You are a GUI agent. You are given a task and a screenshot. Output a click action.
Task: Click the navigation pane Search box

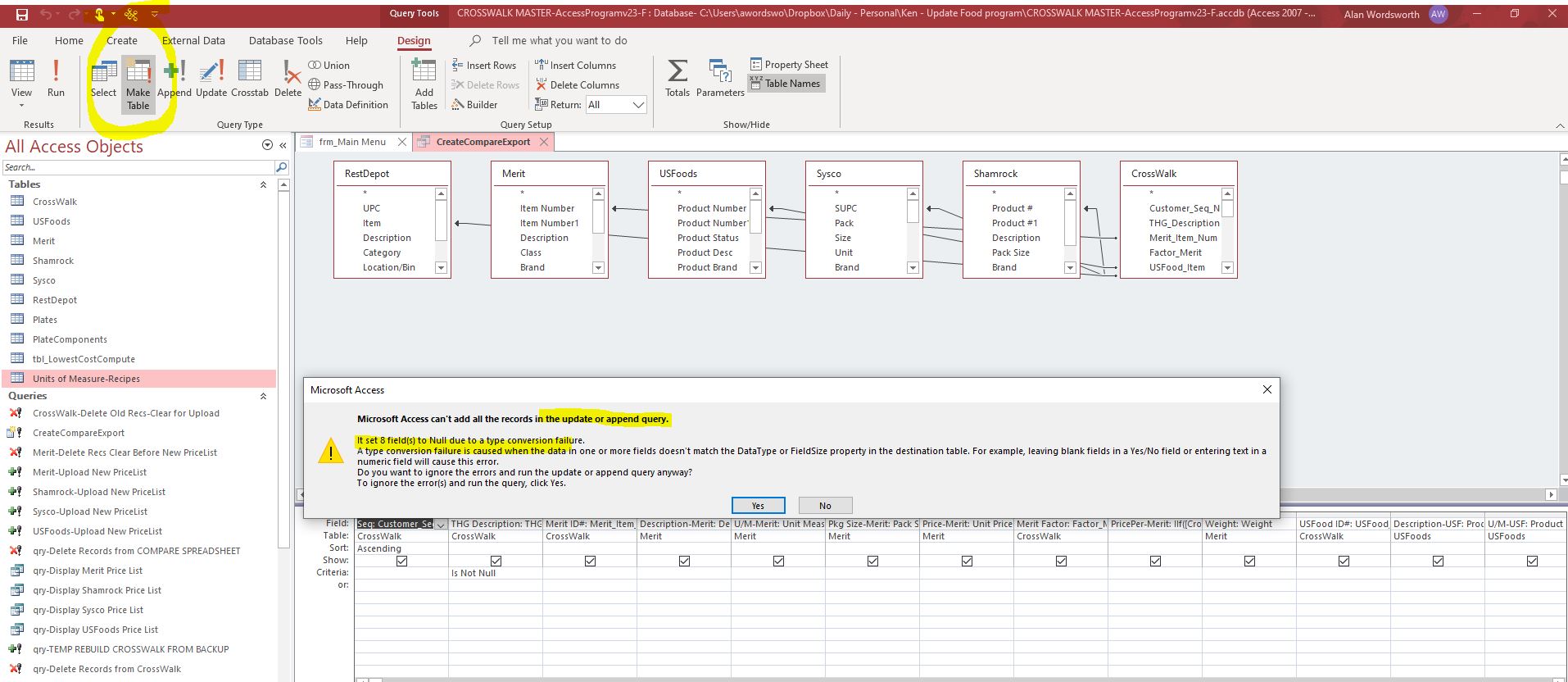pos(138,167)
